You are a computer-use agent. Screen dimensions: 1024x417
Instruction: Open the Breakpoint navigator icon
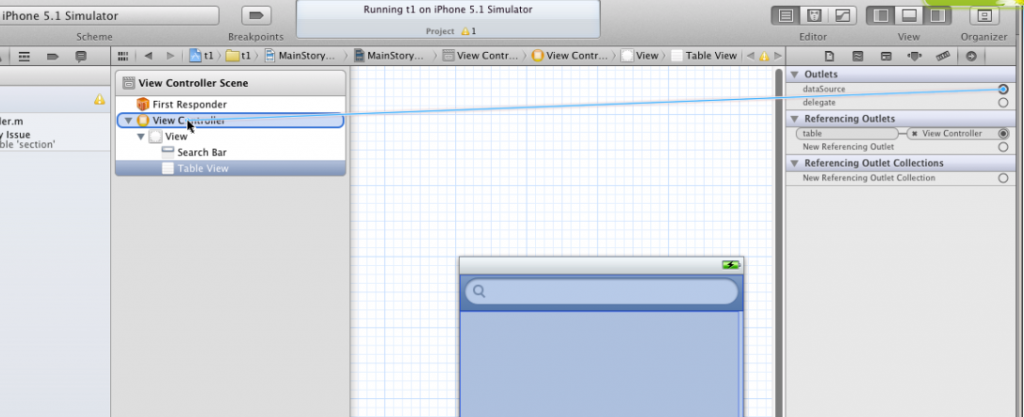[52, 56]
